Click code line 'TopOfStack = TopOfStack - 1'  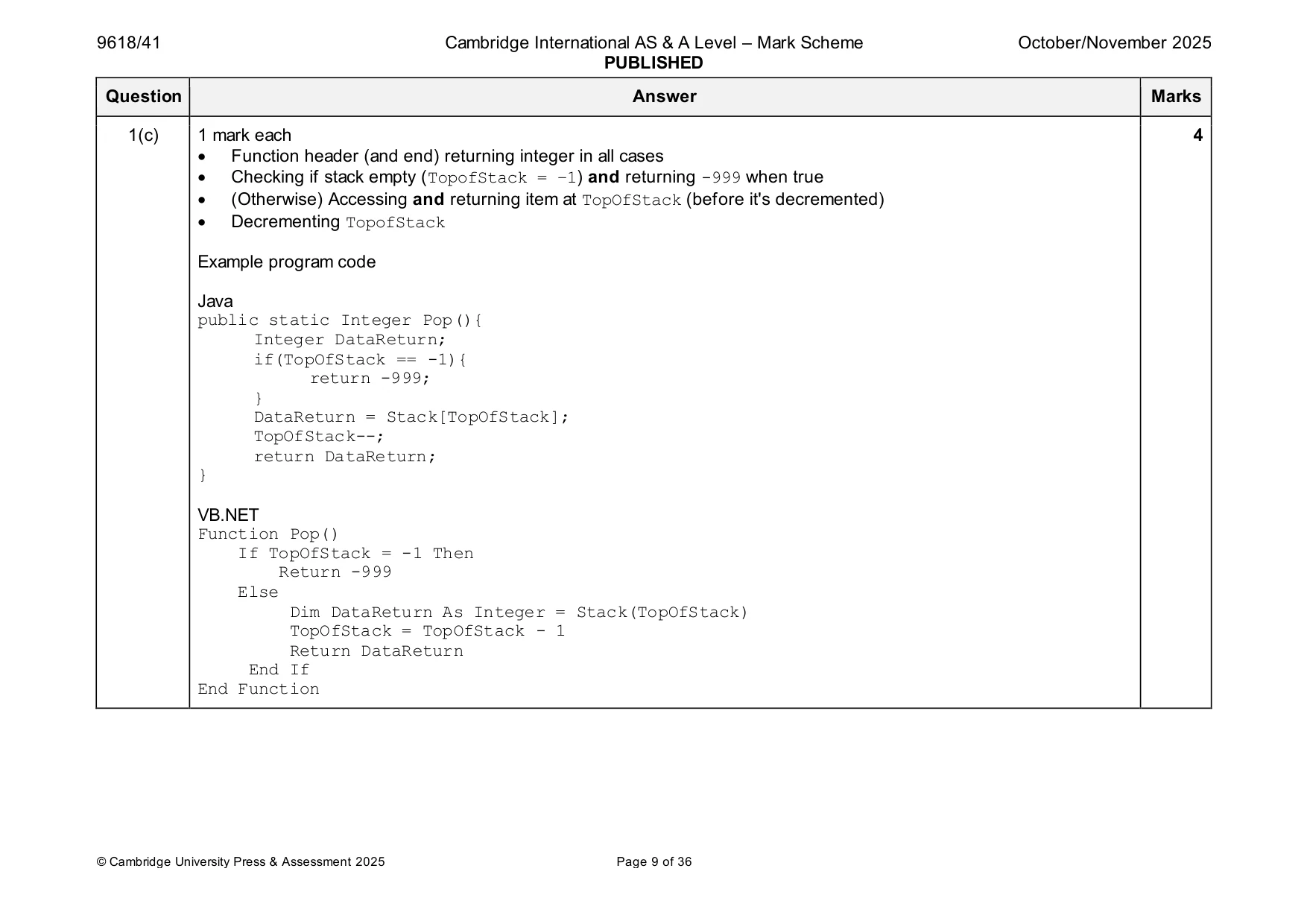428,631
